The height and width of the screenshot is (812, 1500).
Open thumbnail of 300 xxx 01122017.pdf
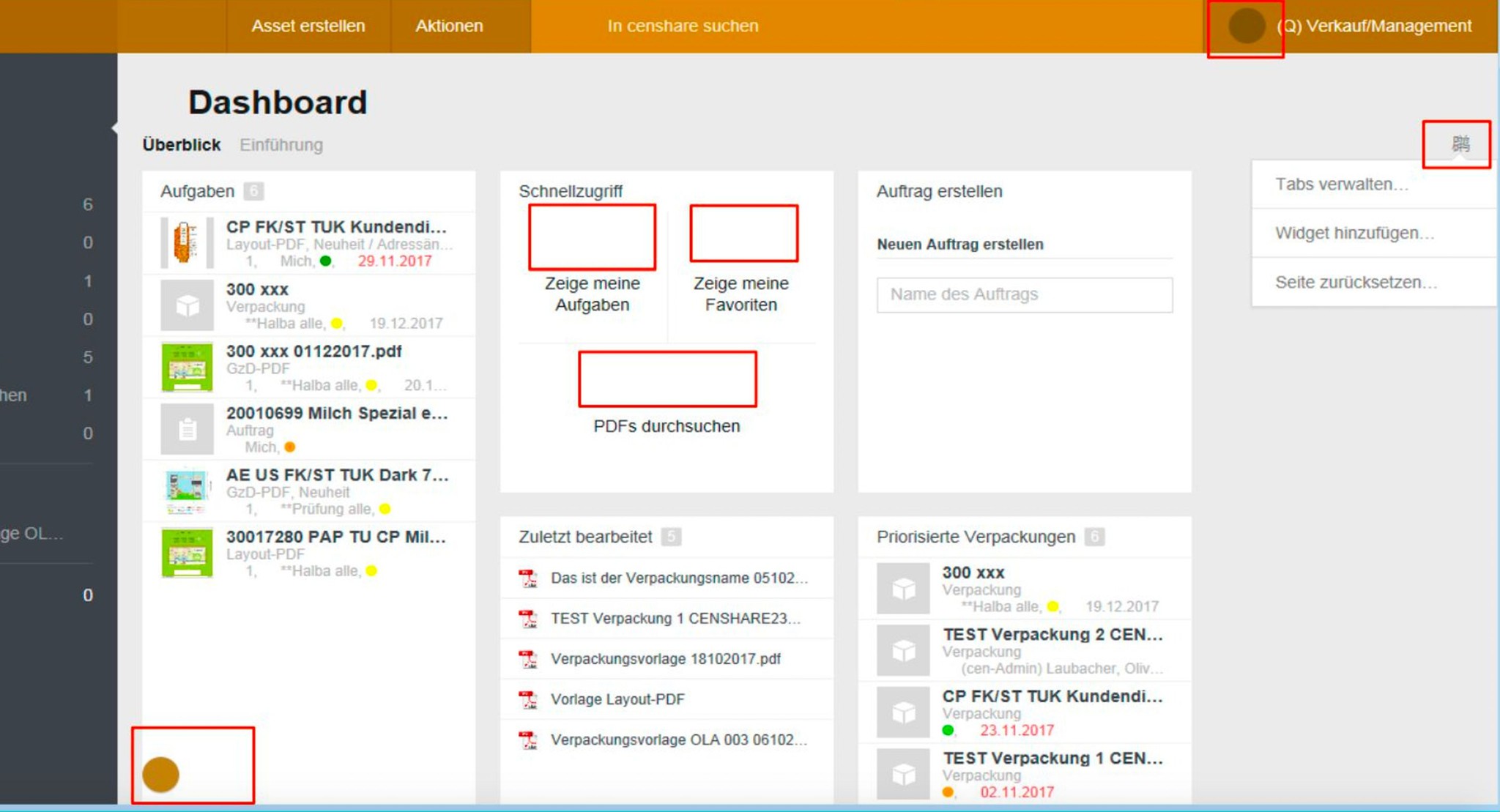187,368
